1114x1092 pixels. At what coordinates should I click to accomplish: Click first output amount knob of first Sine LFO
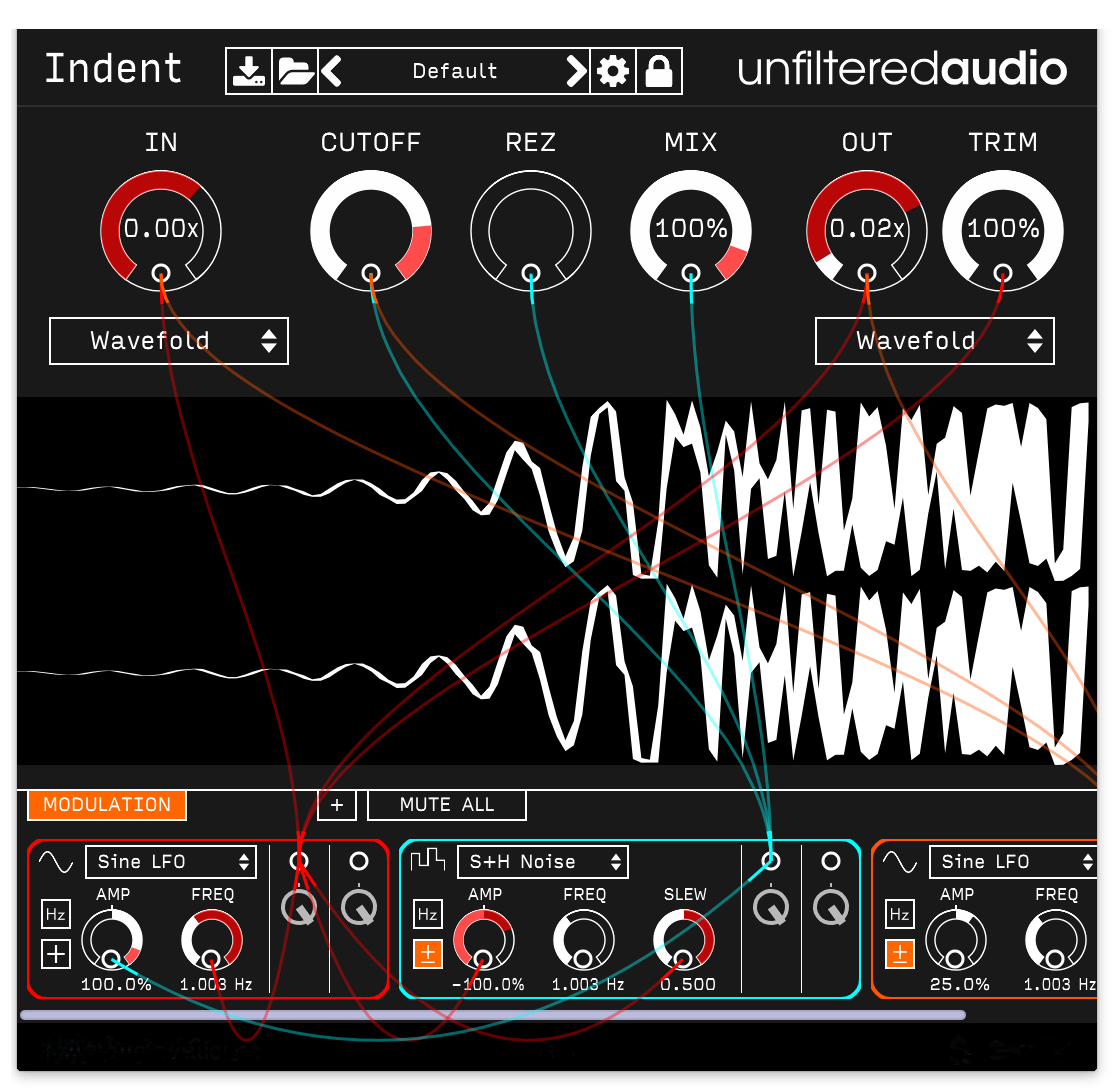(x=299, y=907)
